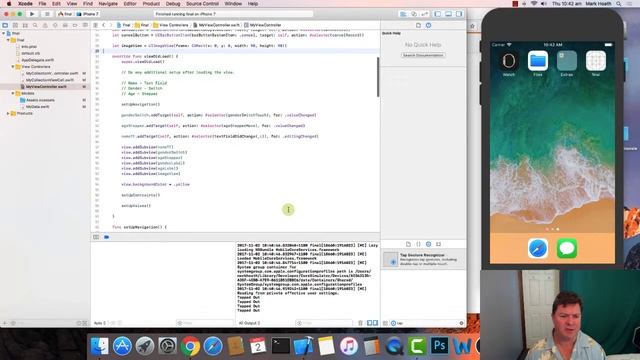640x360 pixels.
Task: Show the Quick Help inspector tab
Action: pyautogui.click(x=429, y=25)
